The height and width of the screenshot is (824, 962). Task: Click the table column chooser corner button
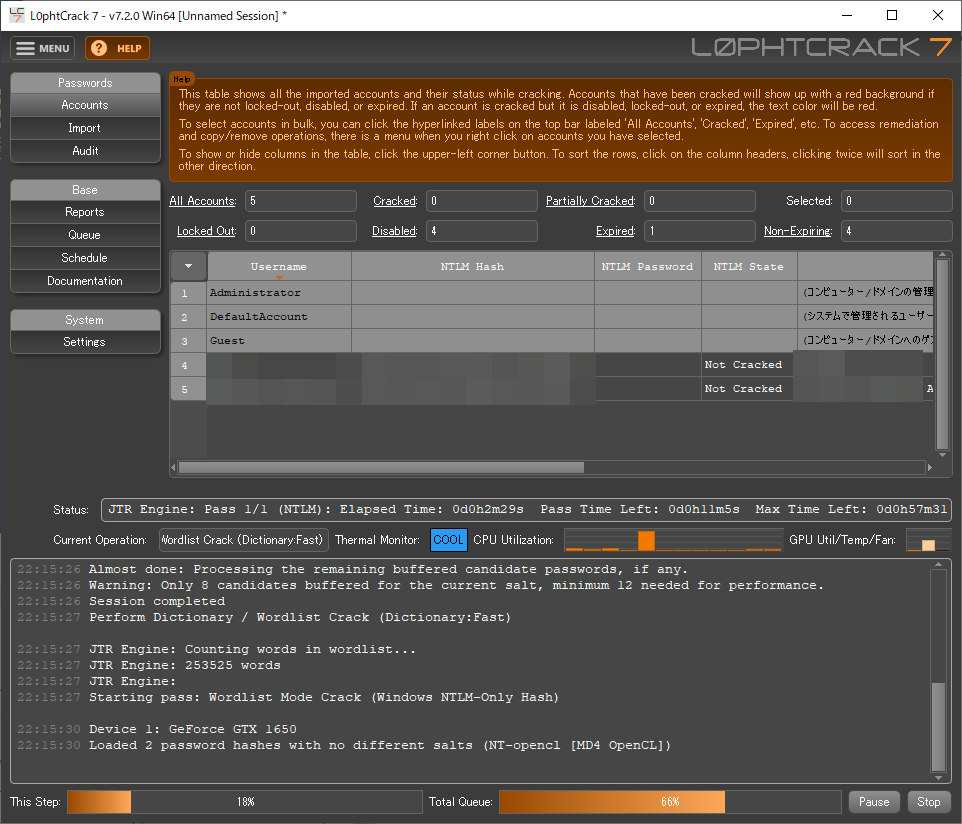(188, 266)
